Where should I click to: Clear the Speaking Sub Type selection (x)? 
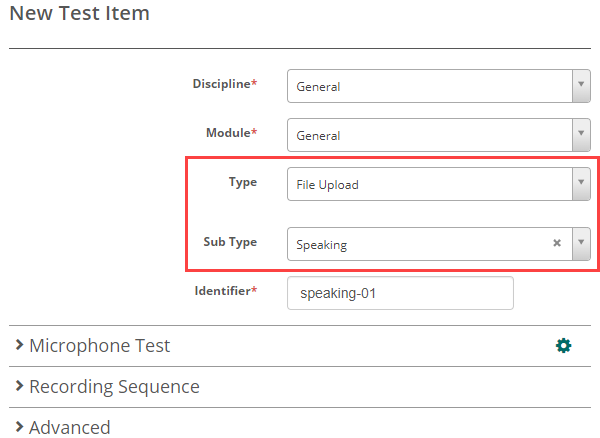click(557, 243)
